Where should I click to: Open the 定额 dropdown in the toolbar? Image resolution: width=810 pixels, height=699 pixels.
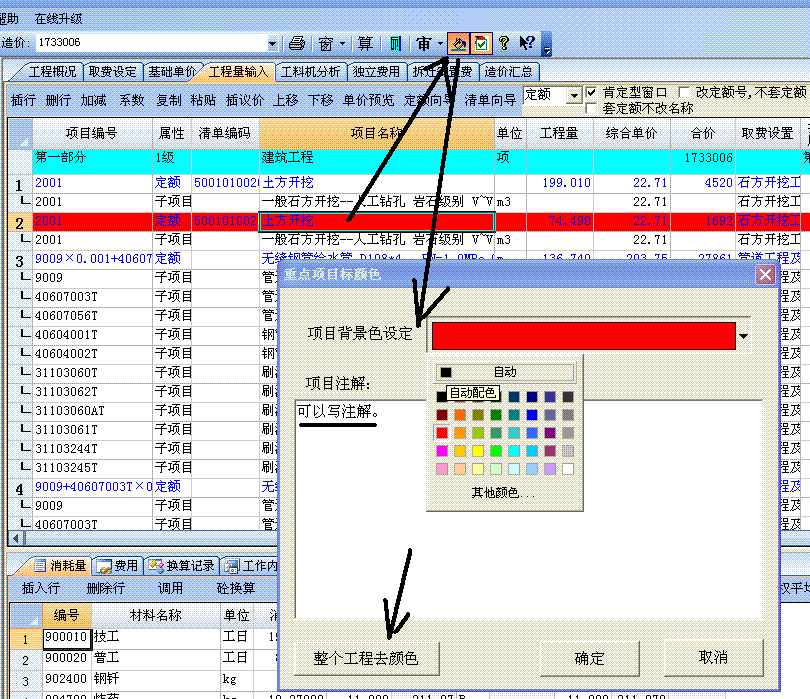pos(573,95)
